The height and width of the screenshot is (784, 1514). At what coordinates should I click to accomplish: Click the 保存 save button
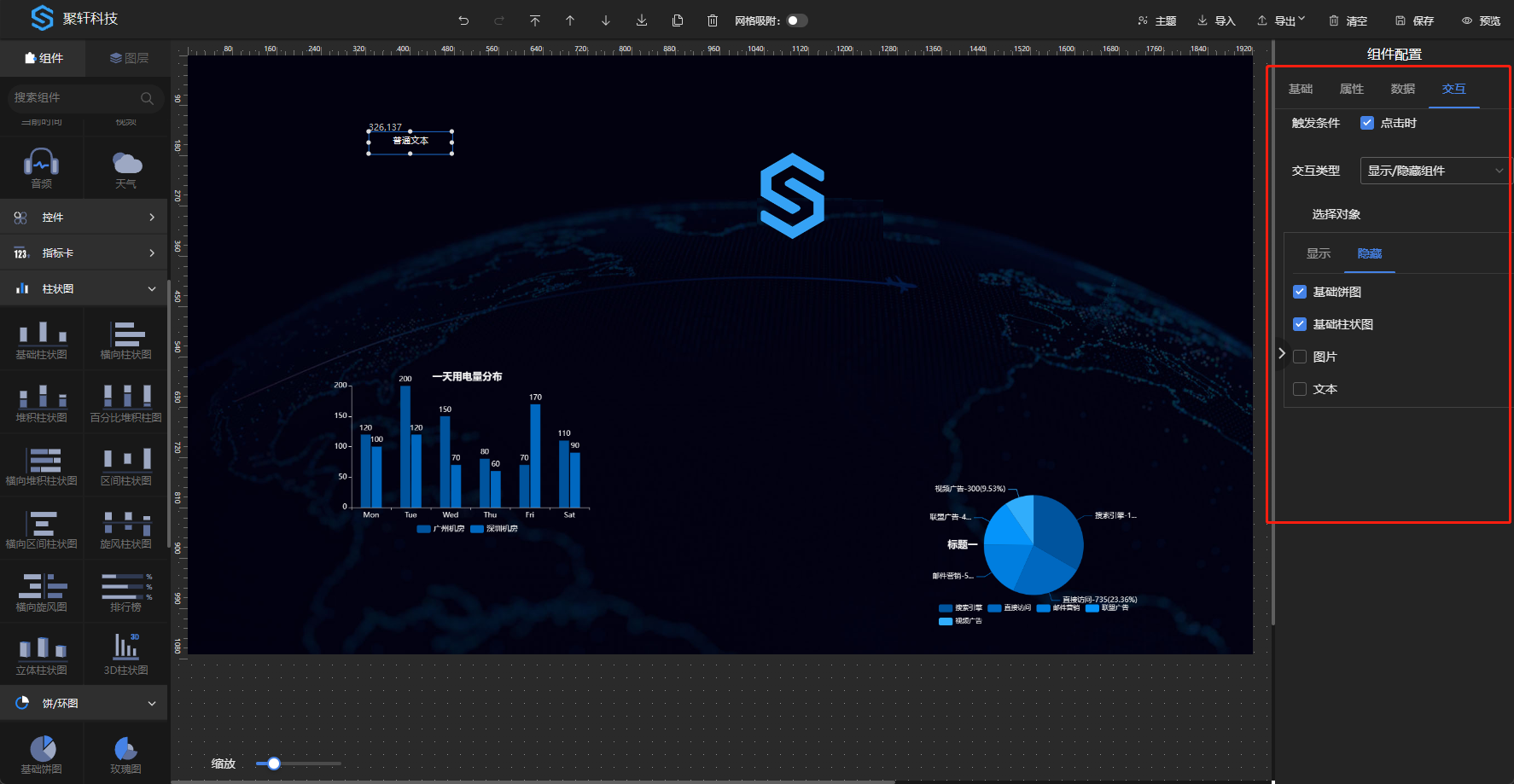coord(1414,20)
